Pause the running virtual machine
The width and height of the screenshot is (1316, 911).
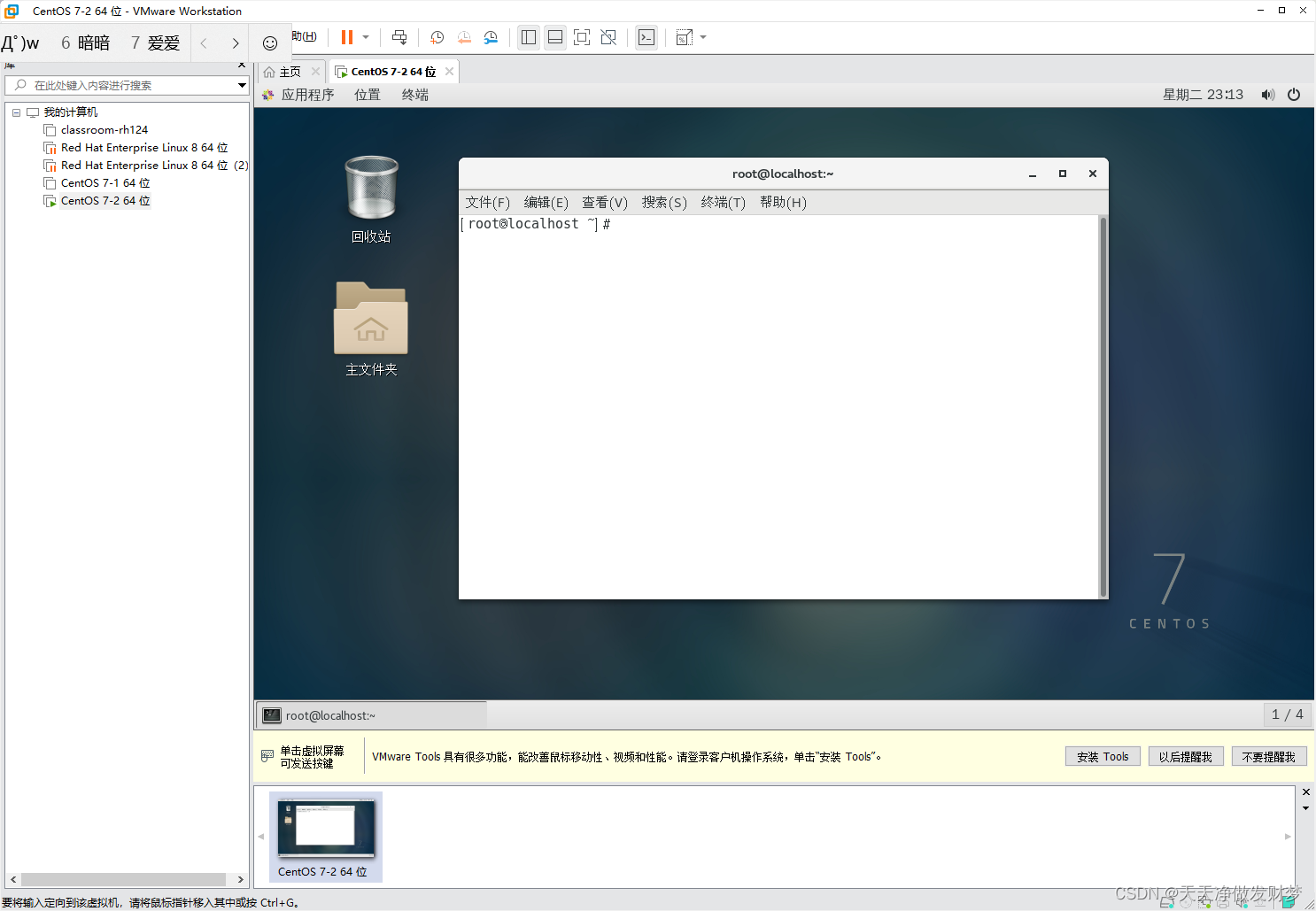[347, 37]
